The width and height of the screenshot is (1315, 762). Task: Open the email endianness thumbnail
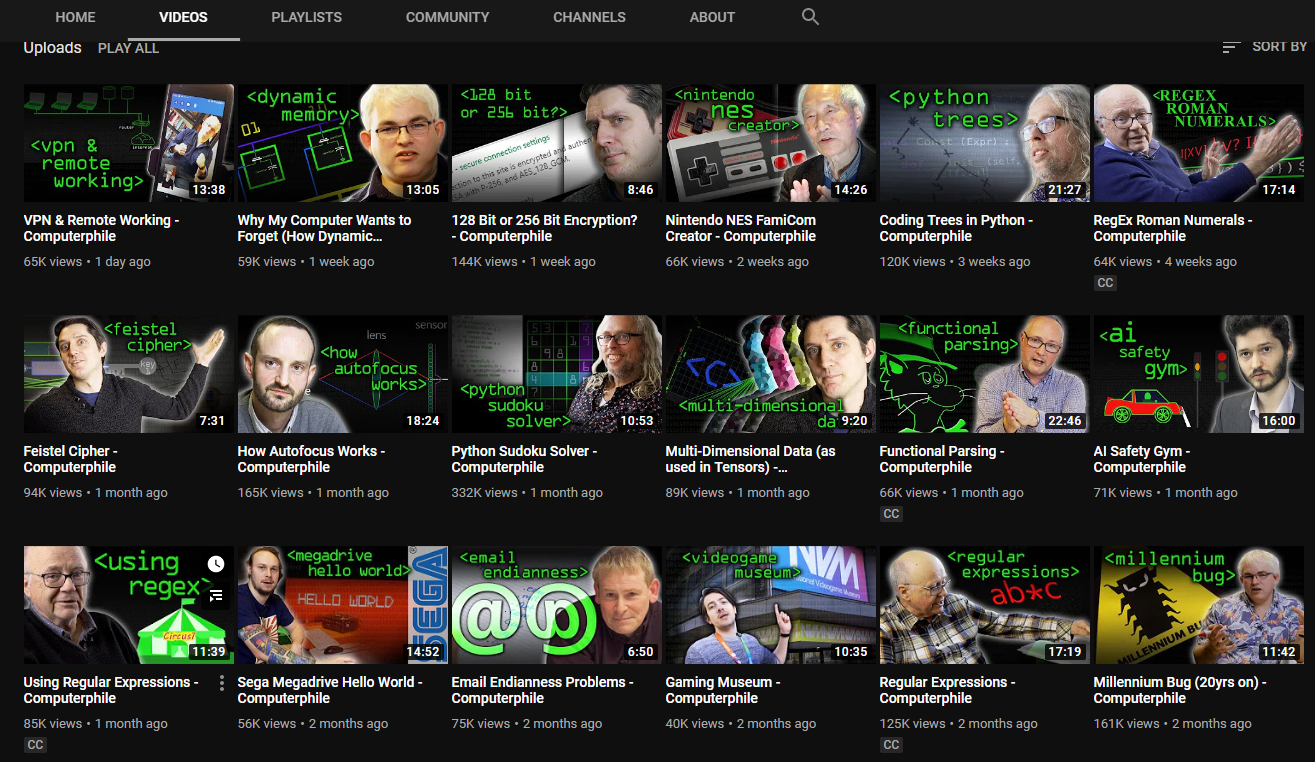[x=557, y=605]
